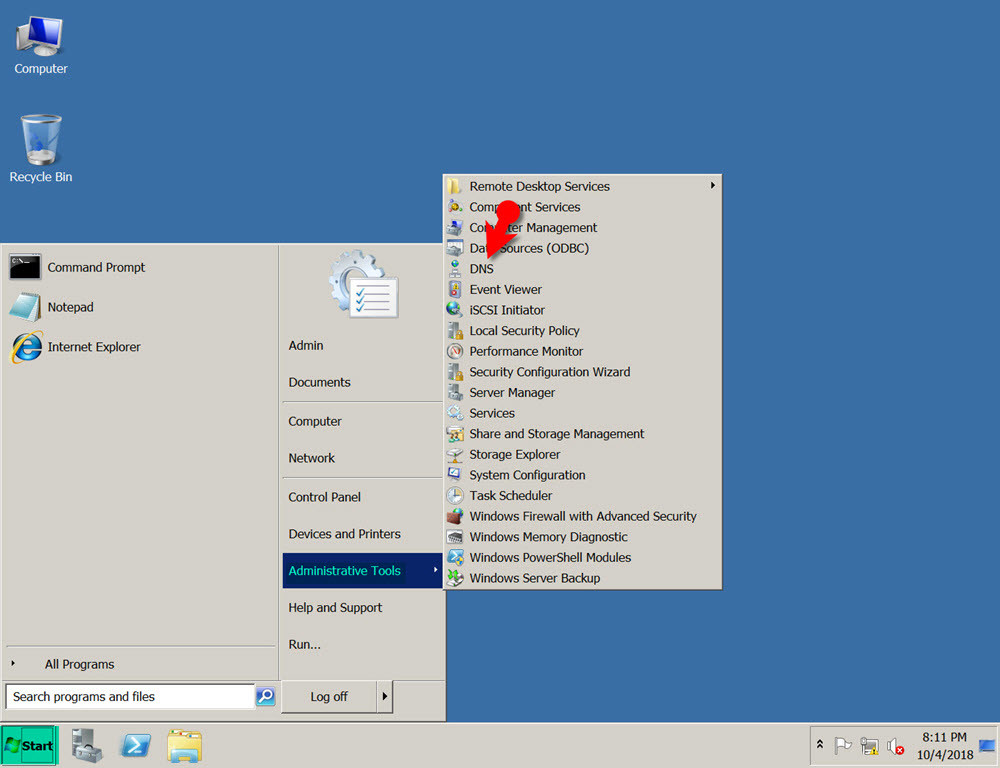This screenshot has height=768, width=1000.
Task: Open Server Manager from the taskbar
Action: click(86, 746)
